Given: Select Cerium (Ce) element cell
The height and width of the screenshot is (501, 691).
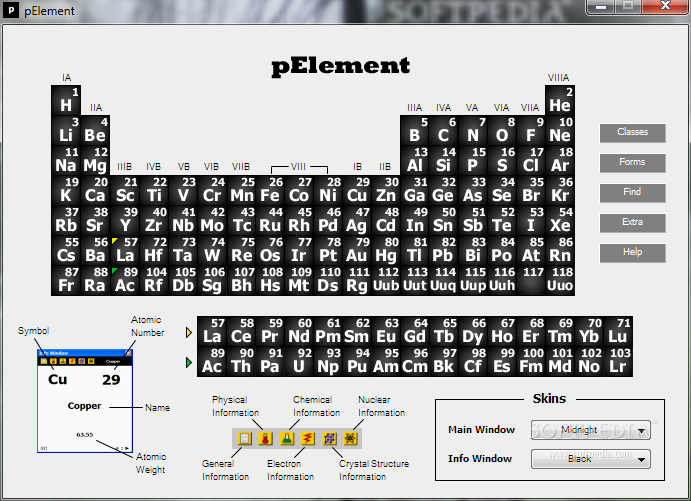Looking at the screenshot, I should [241, 331].
